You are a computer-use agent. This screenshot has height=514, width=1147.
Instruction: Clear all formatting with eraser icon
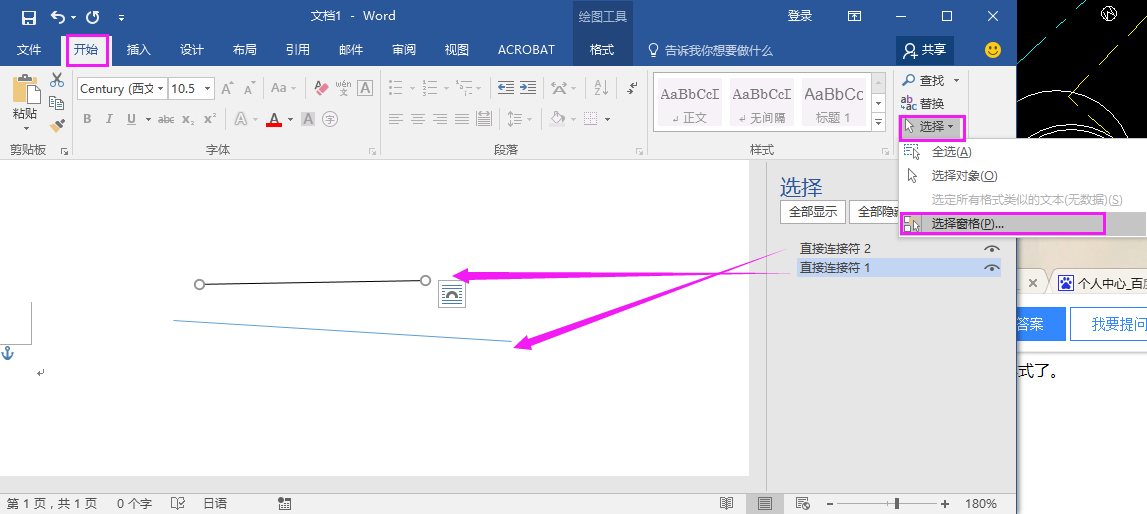[321, 88]
